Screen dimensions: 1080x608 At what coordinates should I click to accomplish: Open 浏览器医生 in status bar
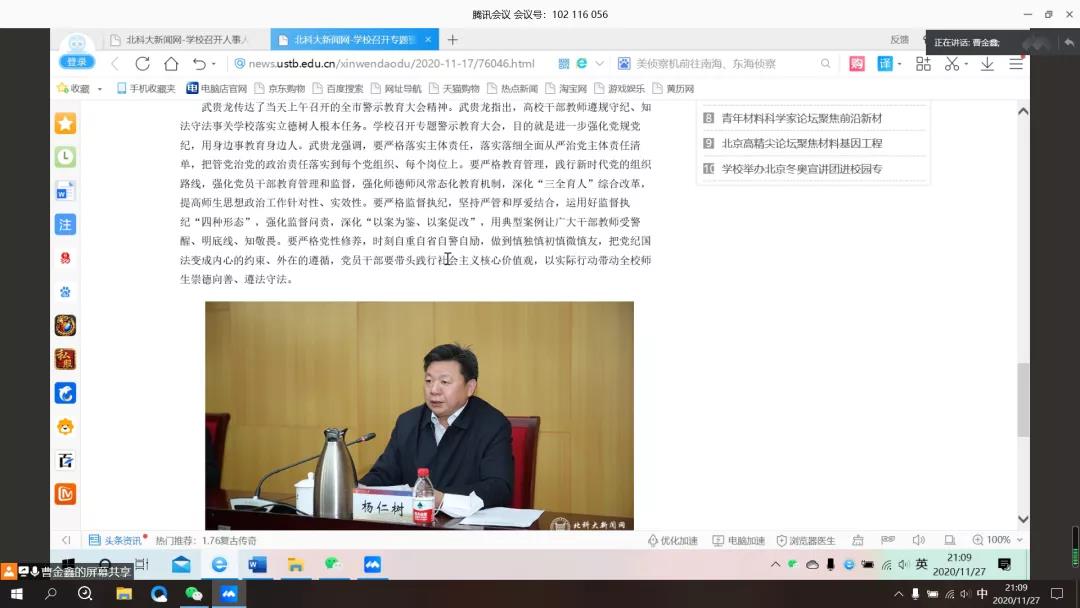[x=806, y=541]
